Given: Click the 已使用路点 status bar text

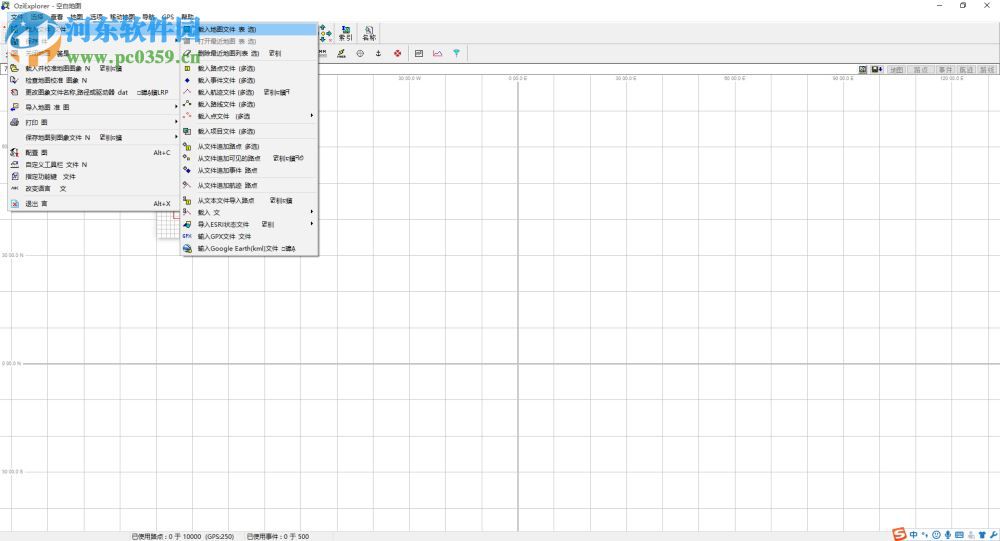Looking at the screenshot, I should tap(183, 537).
